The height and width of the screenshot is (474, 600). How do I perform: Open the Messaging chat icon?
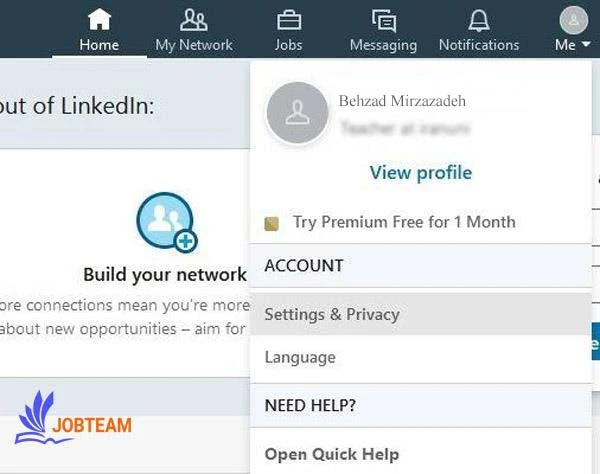383,20
